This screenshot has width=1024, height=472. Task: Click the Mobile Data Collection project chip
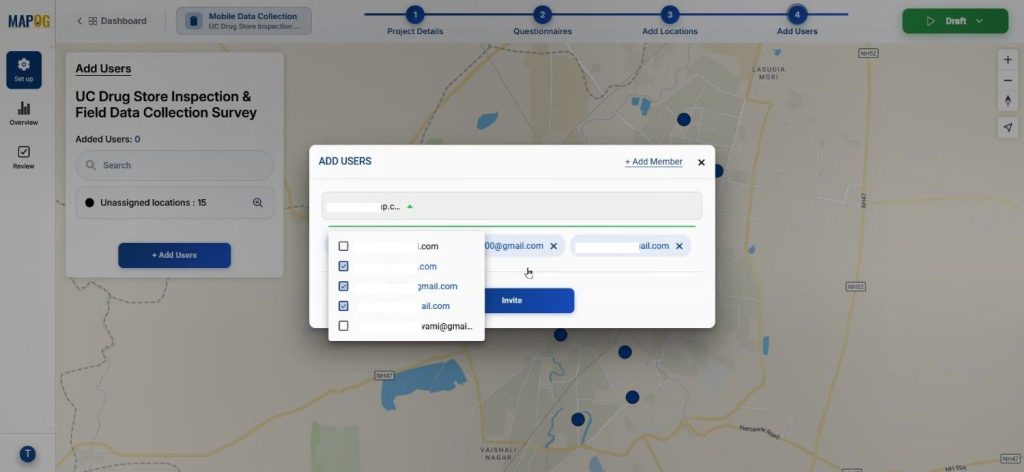(x=244, y=21)
